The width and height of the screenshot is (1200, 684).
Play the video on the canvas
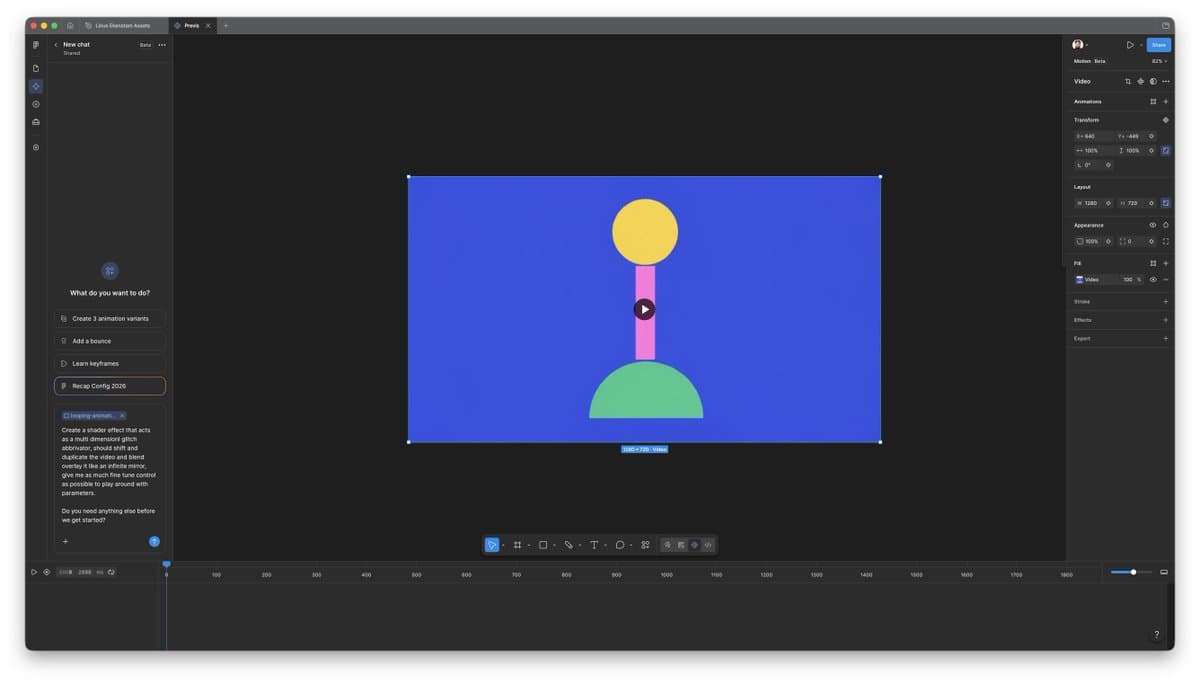[644, 309]
